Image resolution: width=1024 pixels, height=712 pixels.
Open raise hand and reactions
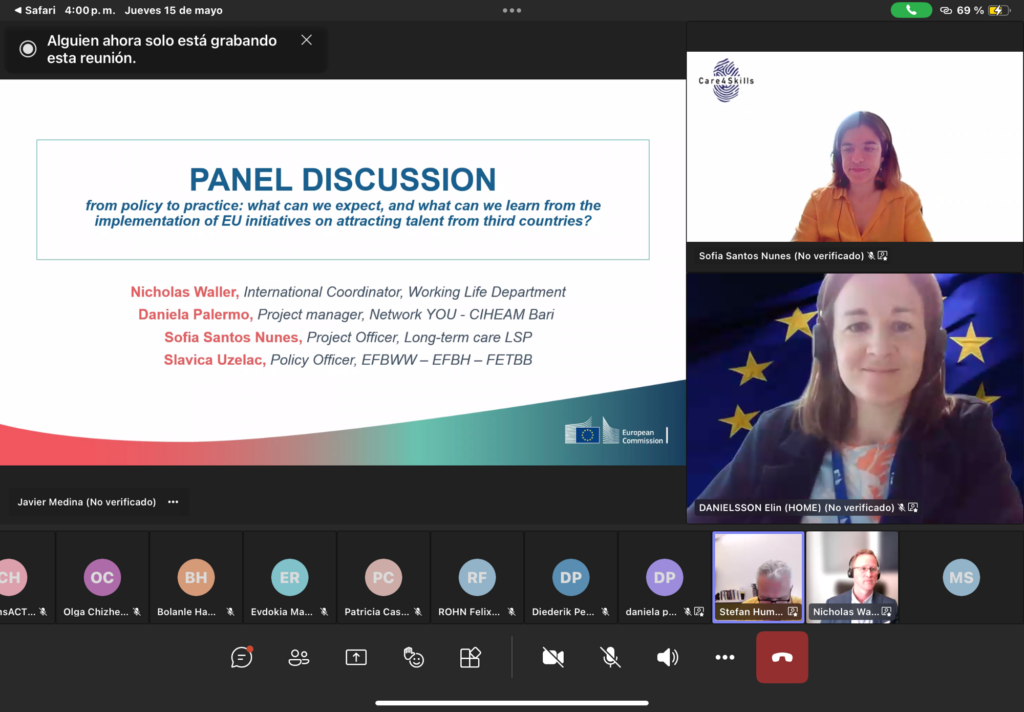[413, 657]
